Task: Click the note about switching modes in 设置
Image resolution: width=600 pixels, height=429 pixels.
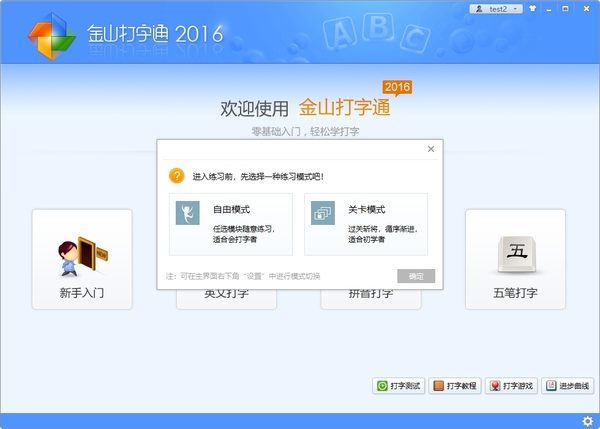Action: point(243,276)
